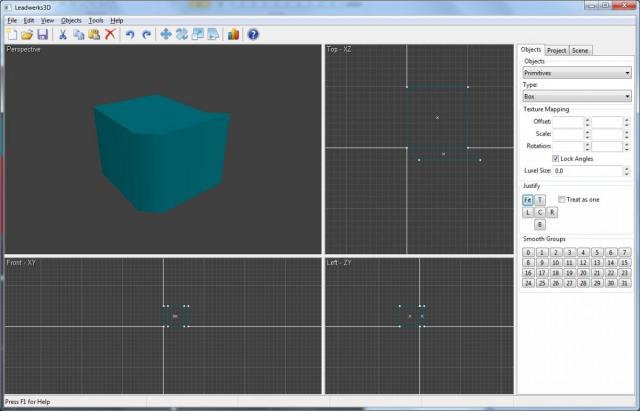Toggle the Fit justify button
This screenshot has width=640, height=411.
527,200
